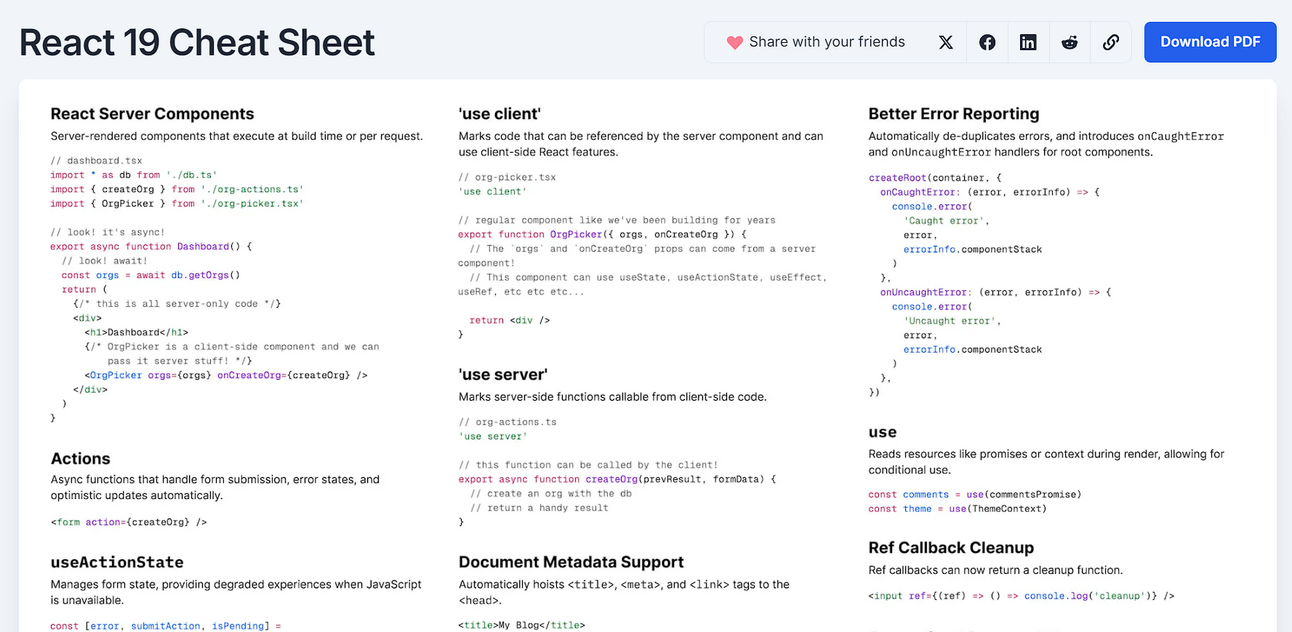Click the Better Error Reporting heading
The width and height of the screenshot is (1292, 632).
click(954, 114)
